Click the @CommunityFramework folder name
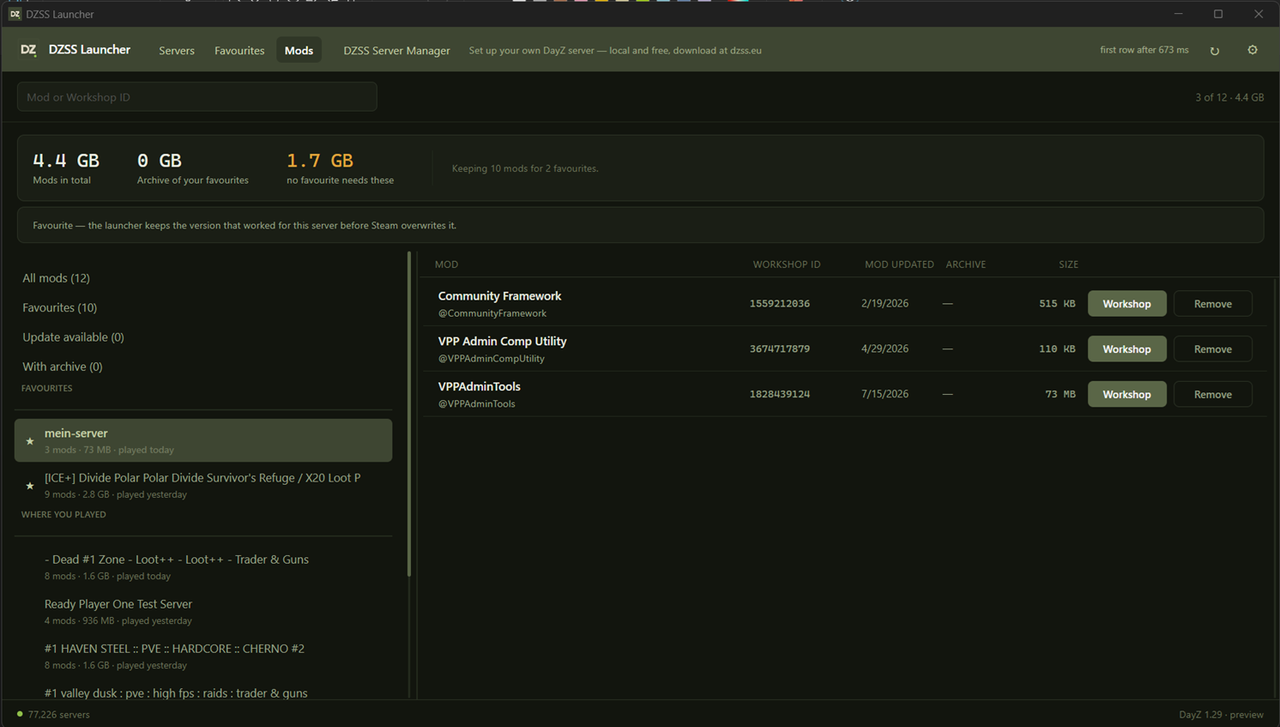Image resolution: width=1280 pixels, height=727 pixels. (492, 313)
